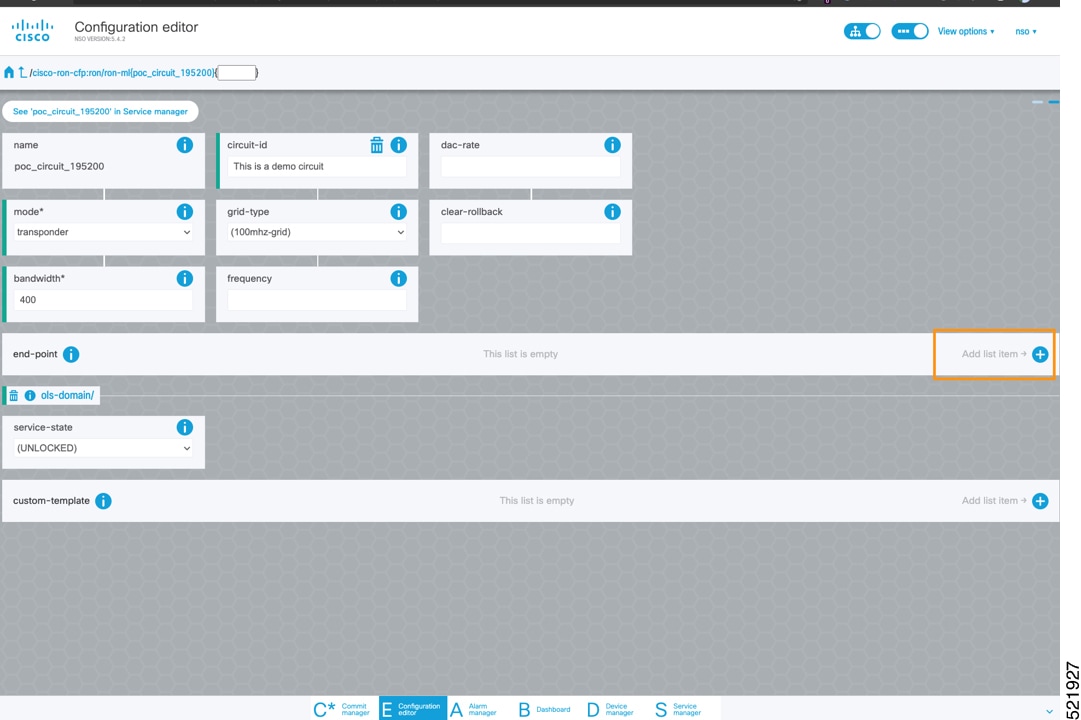Click end-point 'This list is empty' text
The image size is (1081, 720).
click(521, 354)
